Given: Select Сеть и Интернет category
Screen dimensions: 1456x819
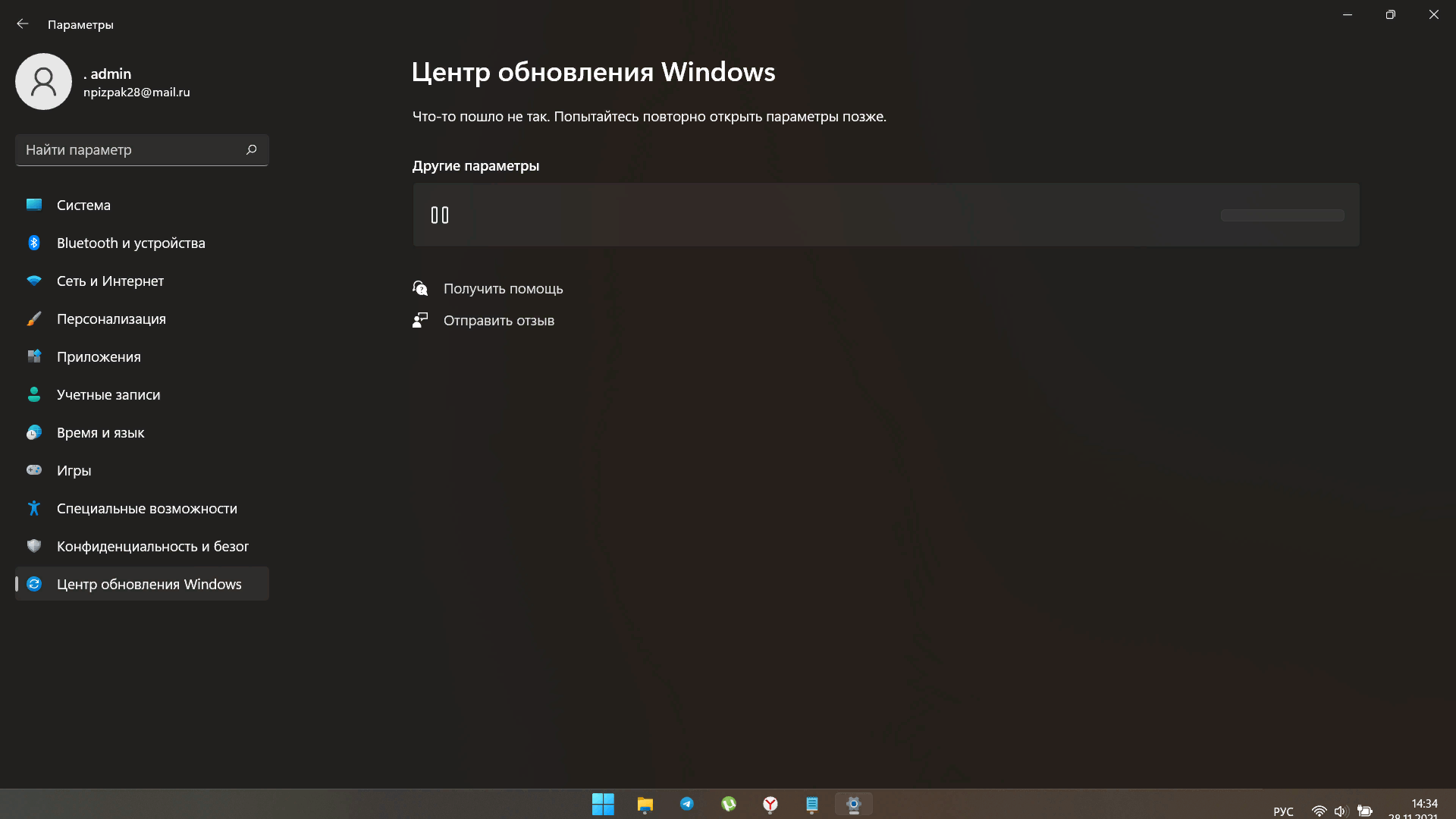Looking at the screenshot, I should click(x=142, y=281).
